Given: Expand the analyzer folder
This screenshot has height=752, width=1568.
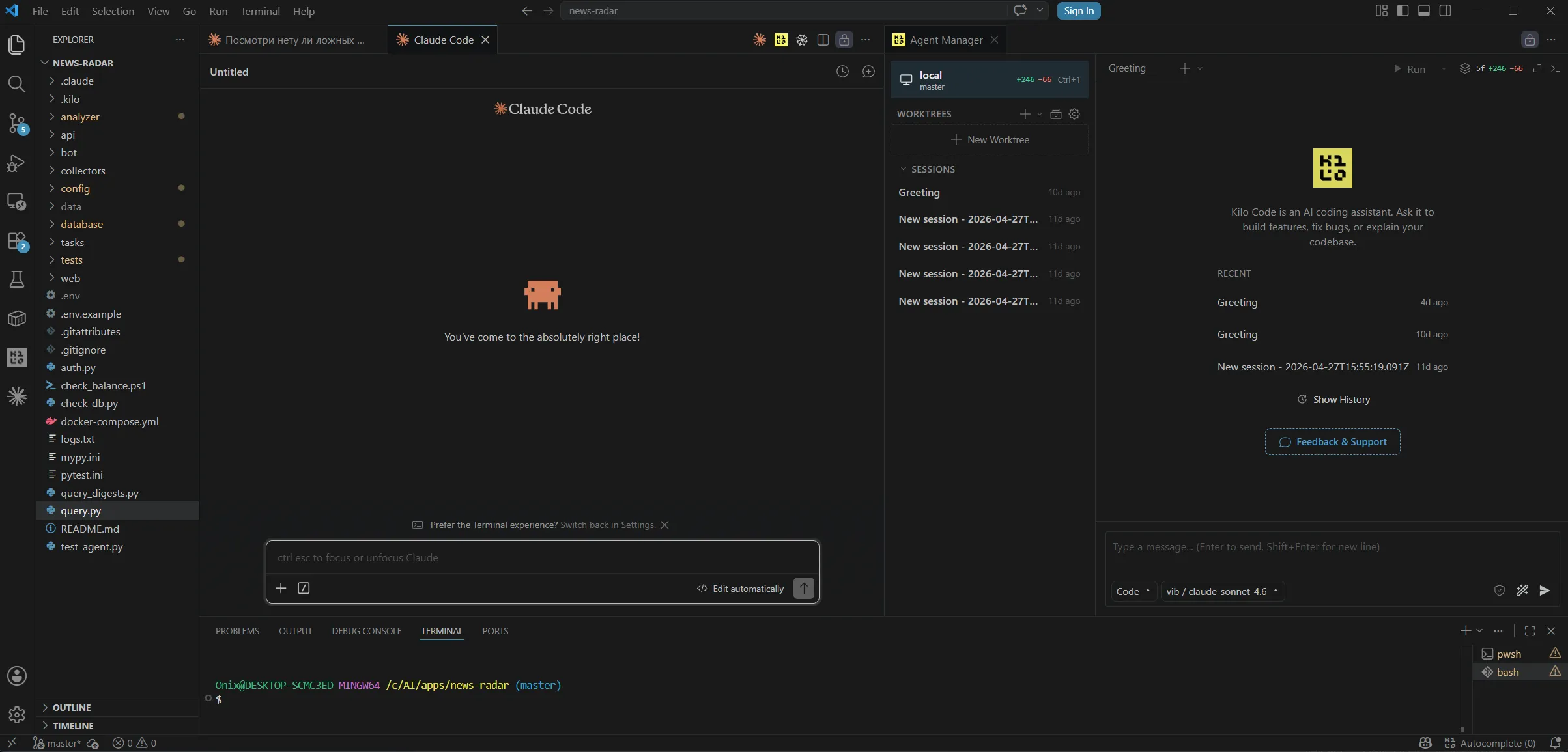Looking at the screenshot, I should [117, 117].
